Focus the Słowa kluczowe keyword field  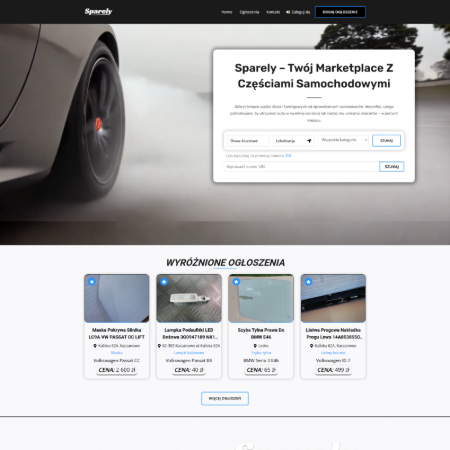(x=248, y=141)
